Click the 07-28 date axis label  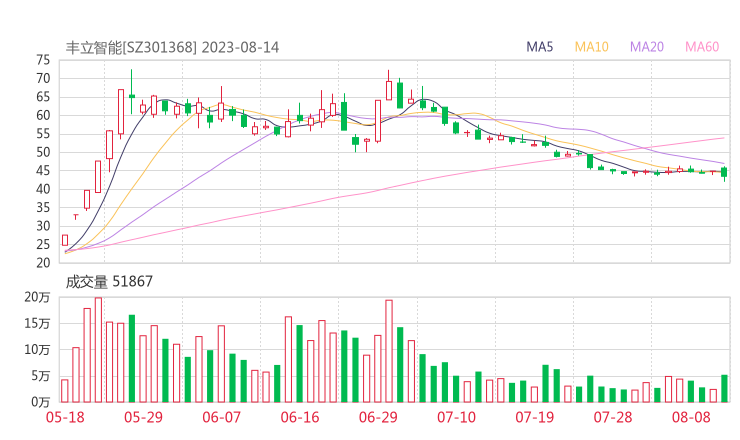(613, 417)
